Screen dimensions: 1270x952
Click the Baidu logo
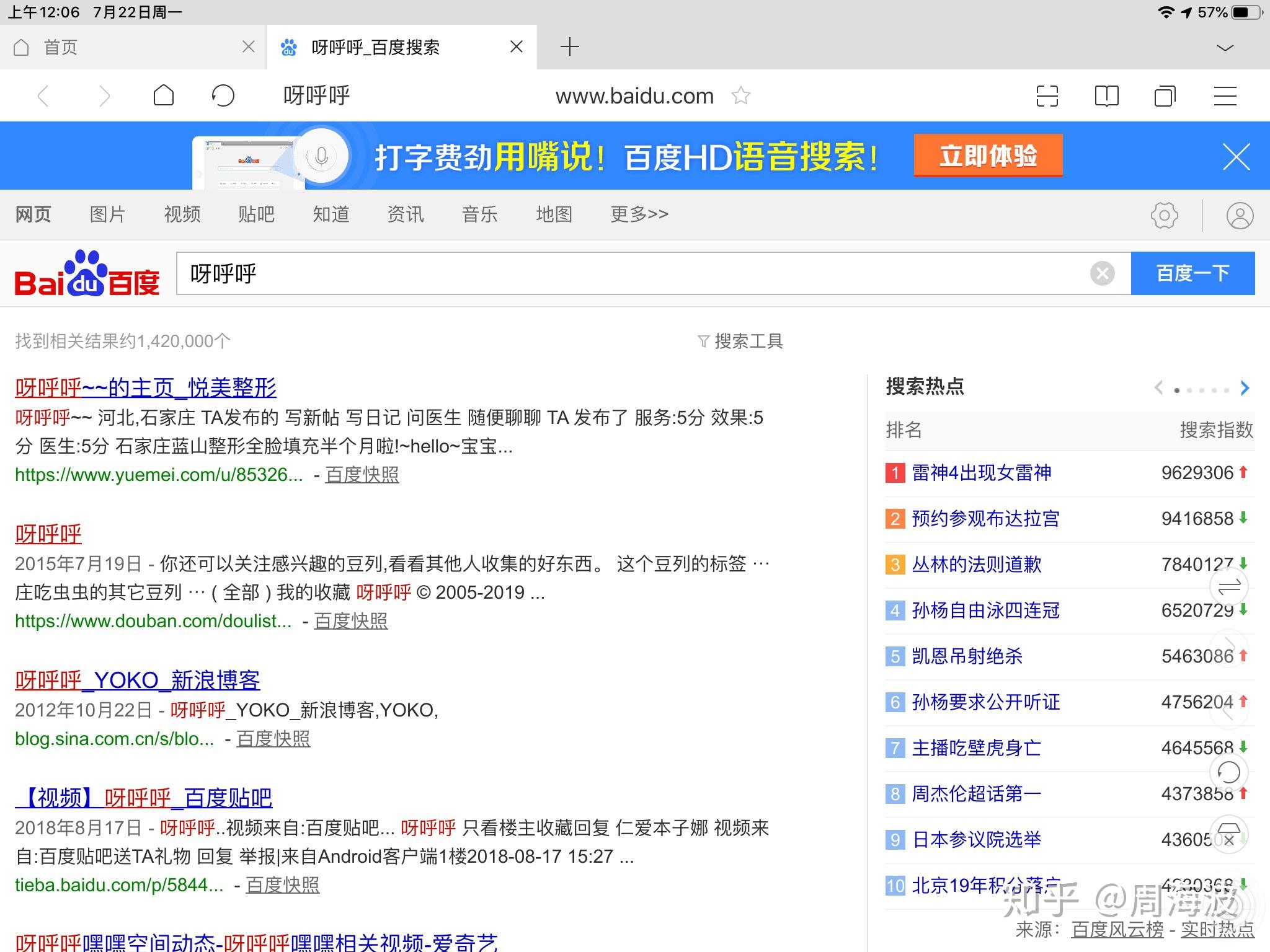coord(87,273)
